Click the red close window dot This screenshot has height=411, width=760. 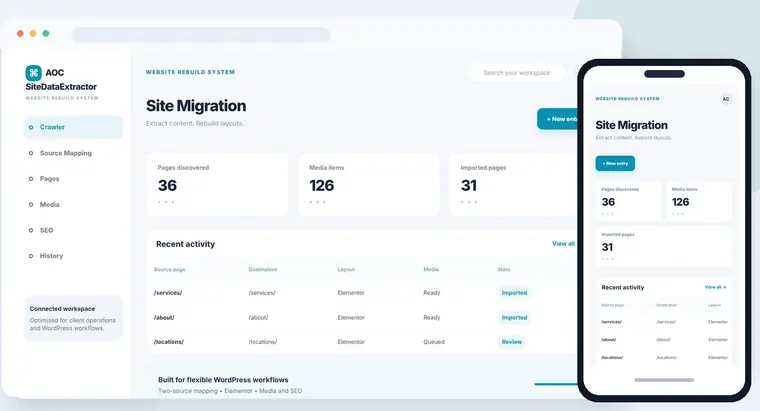point(20,33)
